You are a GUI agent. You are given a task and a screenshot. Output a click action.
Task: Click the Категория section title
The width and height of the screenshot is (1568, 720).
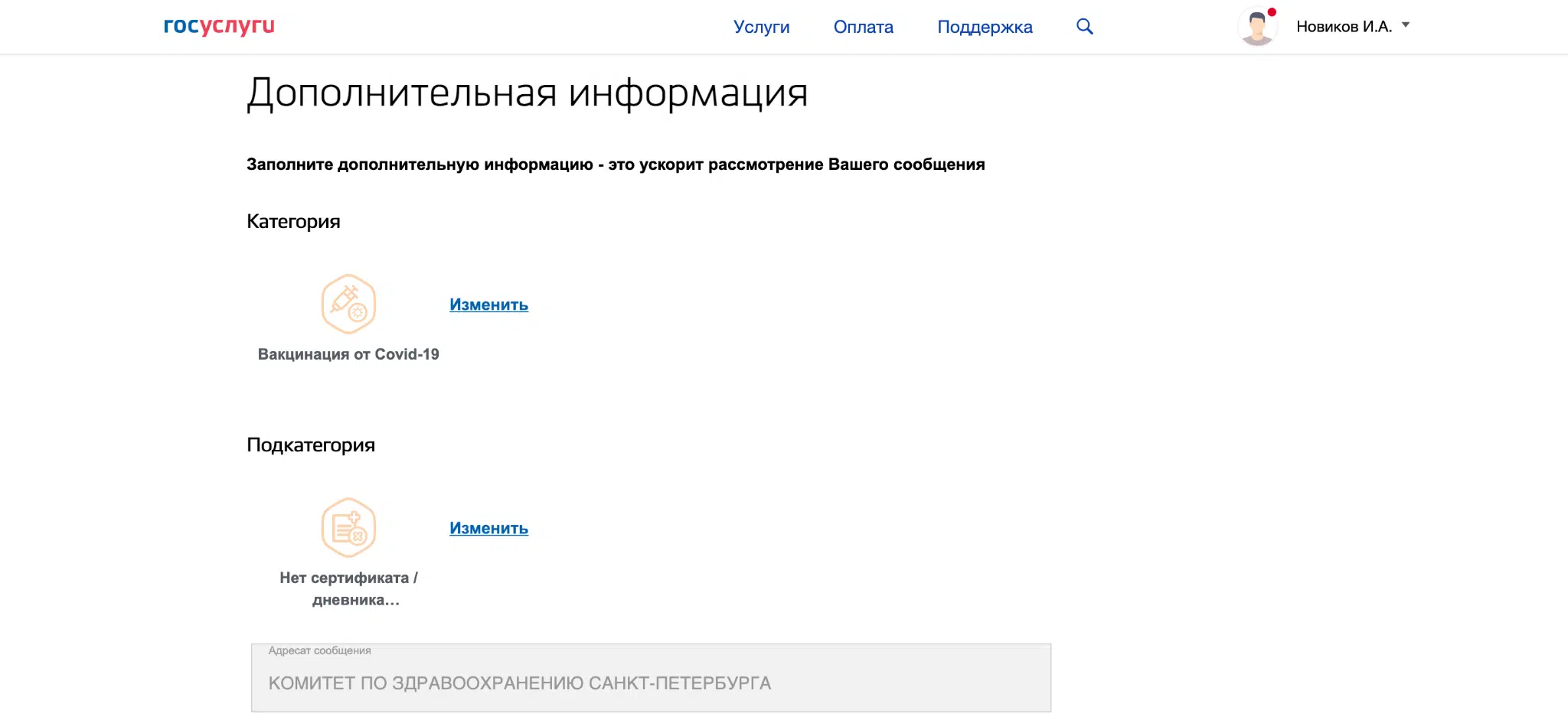(x=293, y=221)
